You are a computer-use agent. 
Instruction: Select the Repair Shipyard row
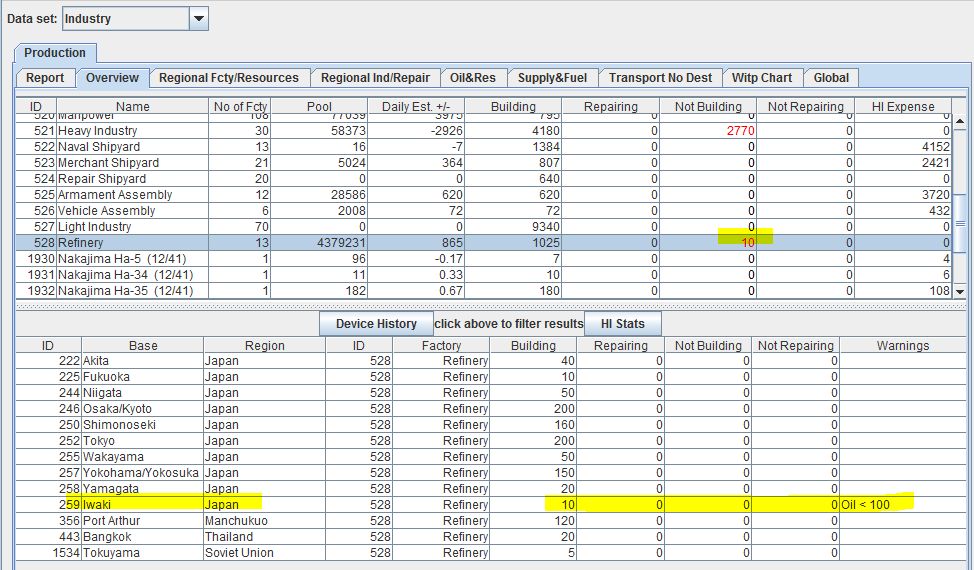483,179
